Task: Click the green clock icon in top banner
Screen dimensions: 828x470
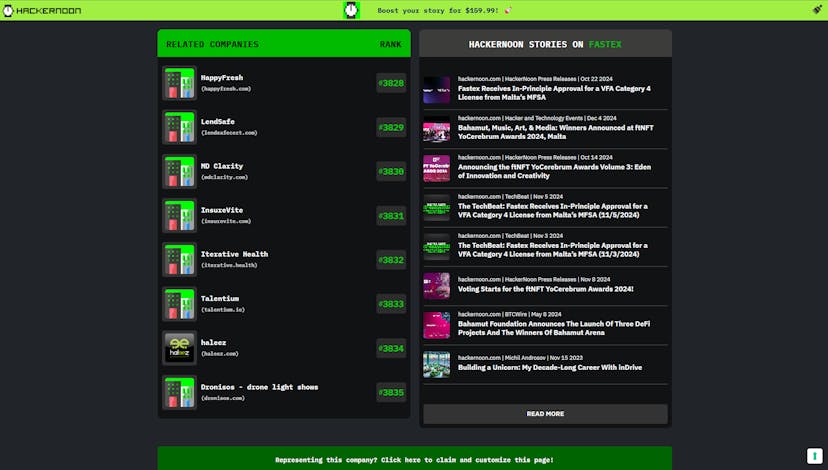Action: (x=351, y=10)
